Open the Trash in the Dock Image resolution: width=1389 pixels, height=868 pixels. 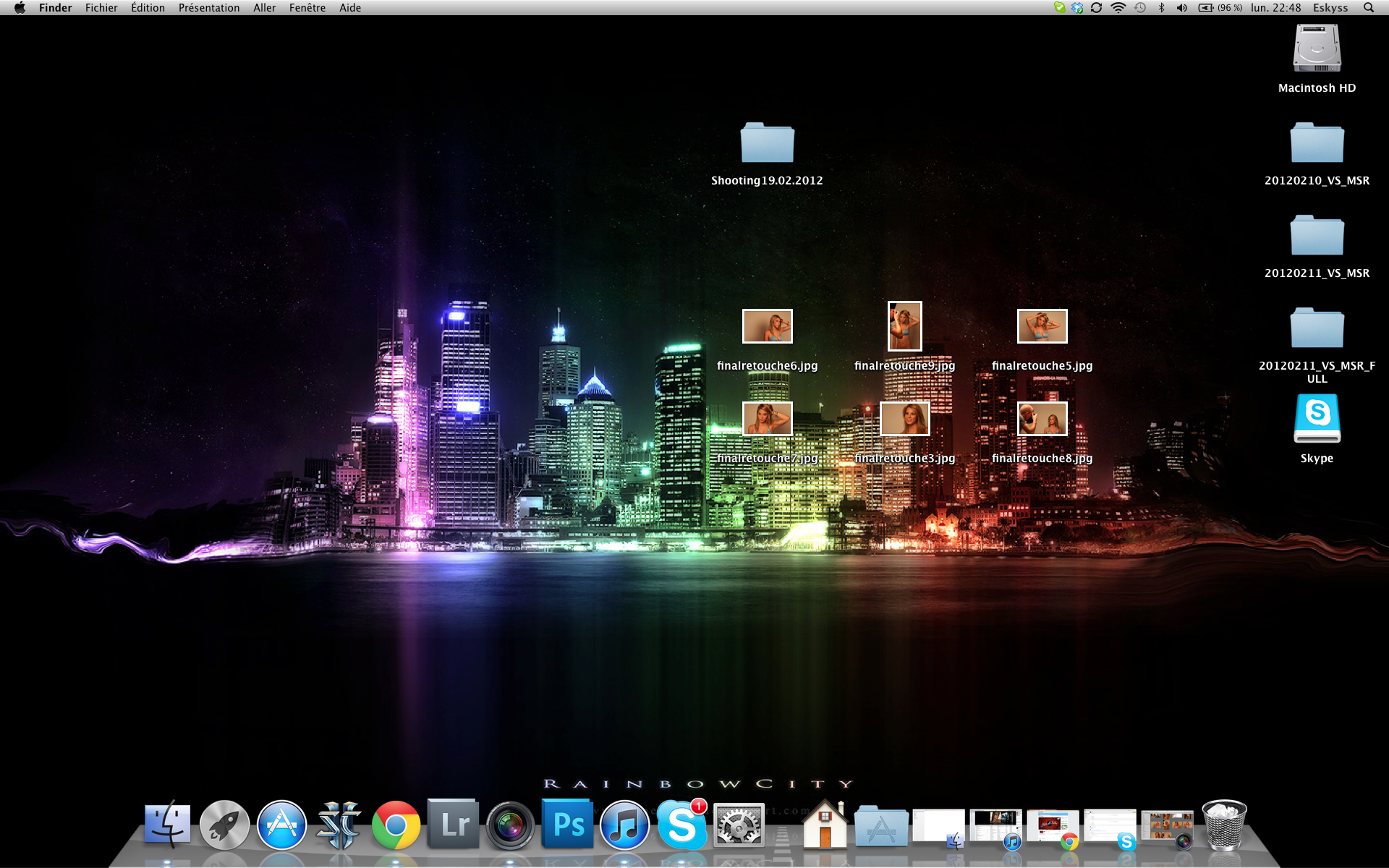coord(1224,825)
